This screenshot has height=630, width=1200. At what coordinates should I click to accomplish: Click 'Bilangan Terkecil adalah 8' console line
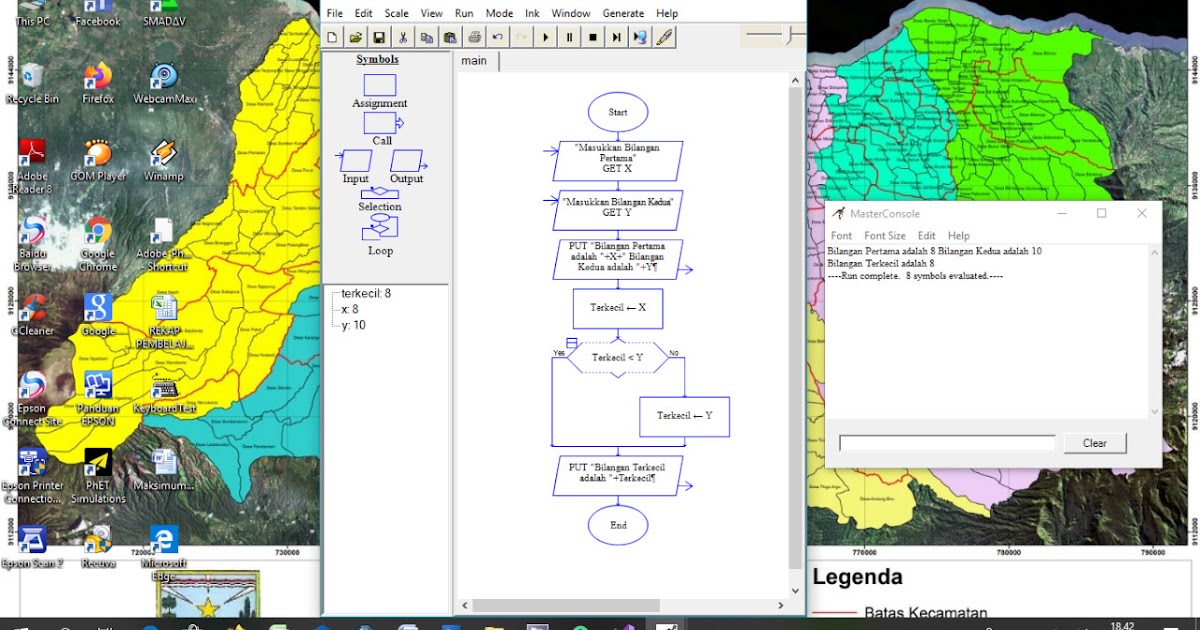pyautogui.click(x=881, y=263)
